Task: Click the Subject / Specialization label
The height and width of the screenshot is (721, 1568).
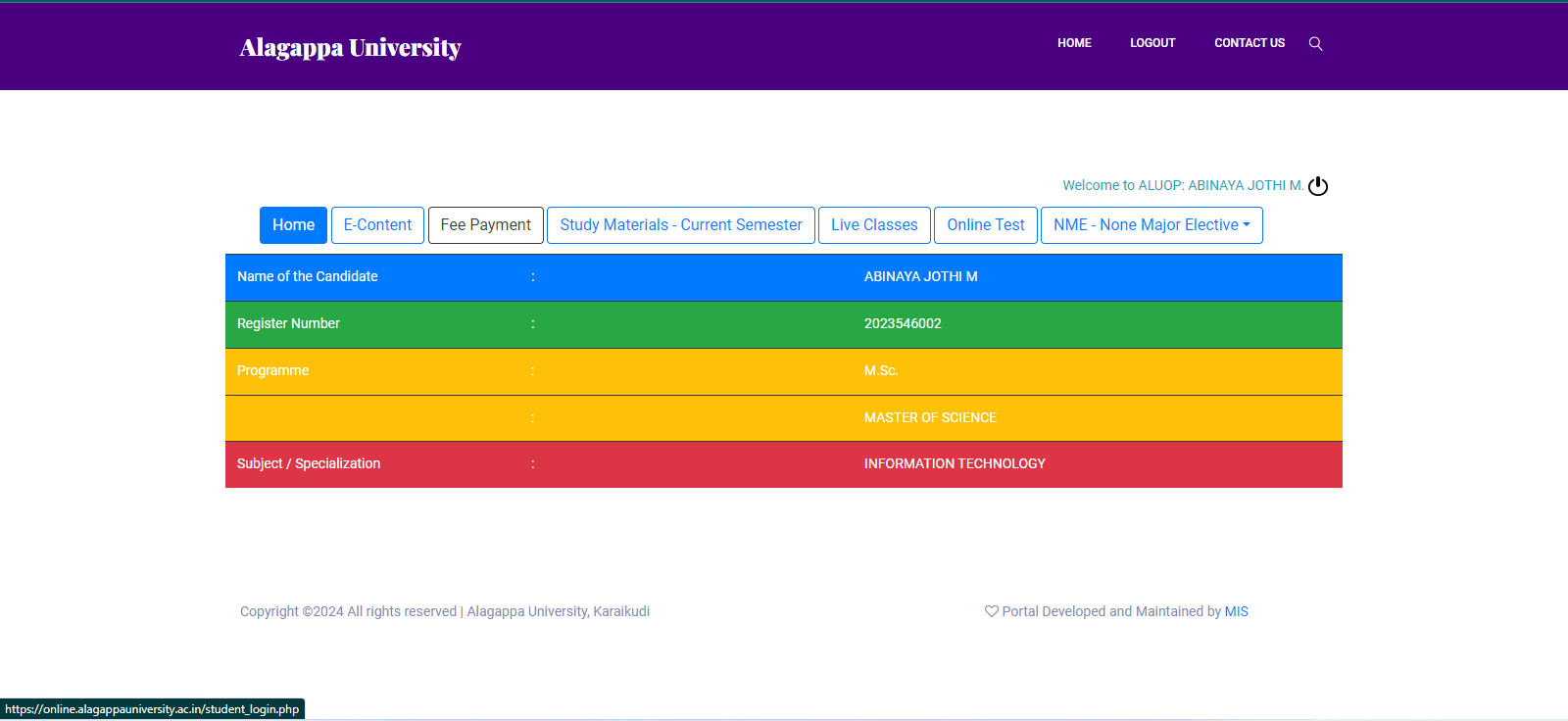Action: (309, 463)
